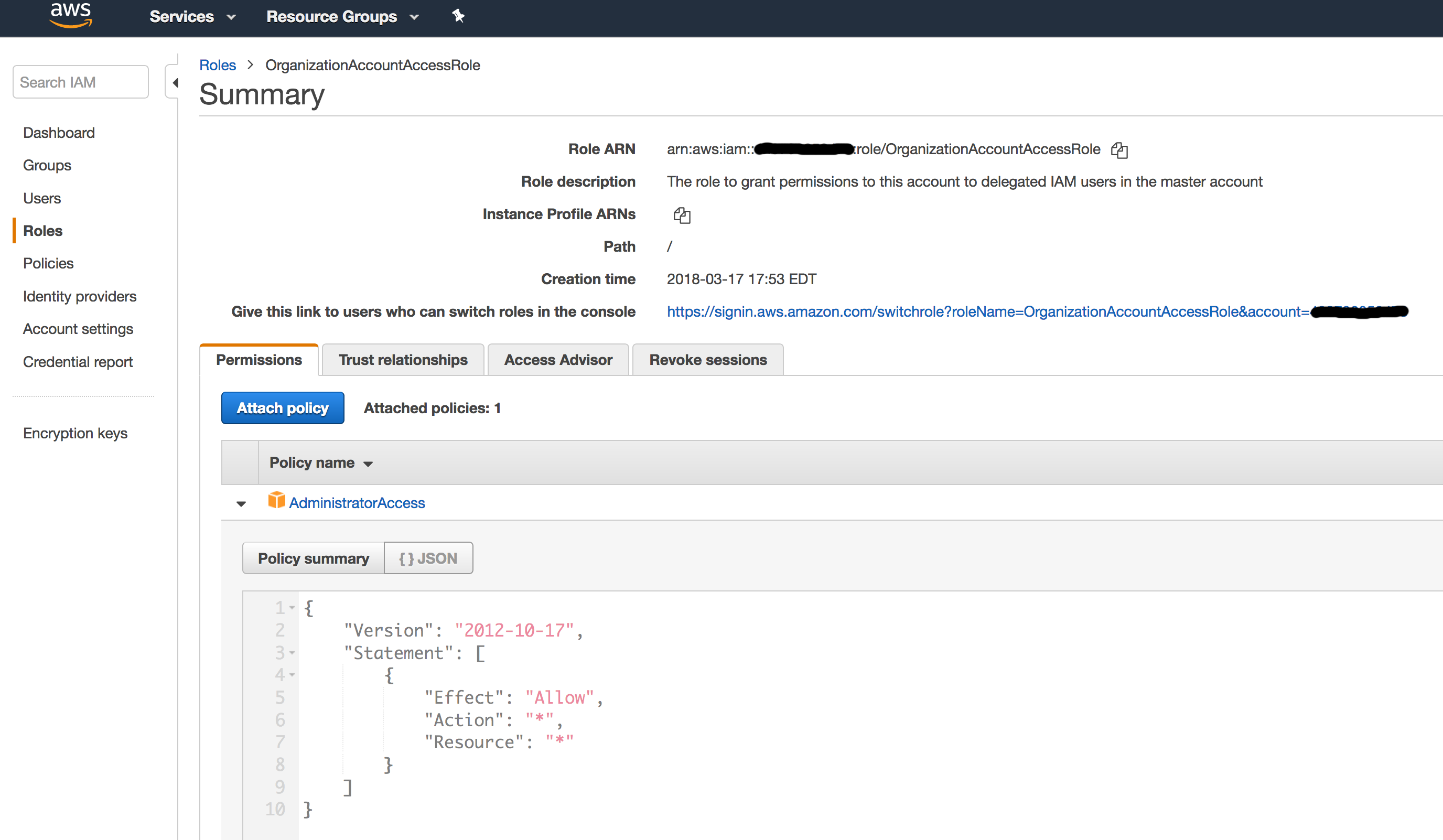Open the Trust relationships tab

point(403,360)
